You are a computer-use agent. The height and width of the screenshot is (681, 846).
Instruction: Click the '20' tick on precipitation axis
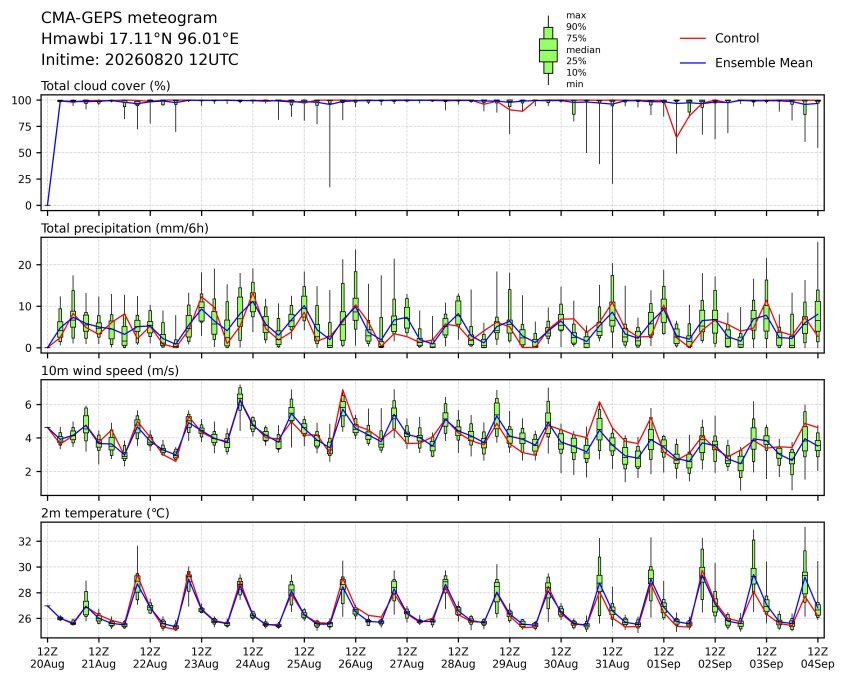(26, 265)
